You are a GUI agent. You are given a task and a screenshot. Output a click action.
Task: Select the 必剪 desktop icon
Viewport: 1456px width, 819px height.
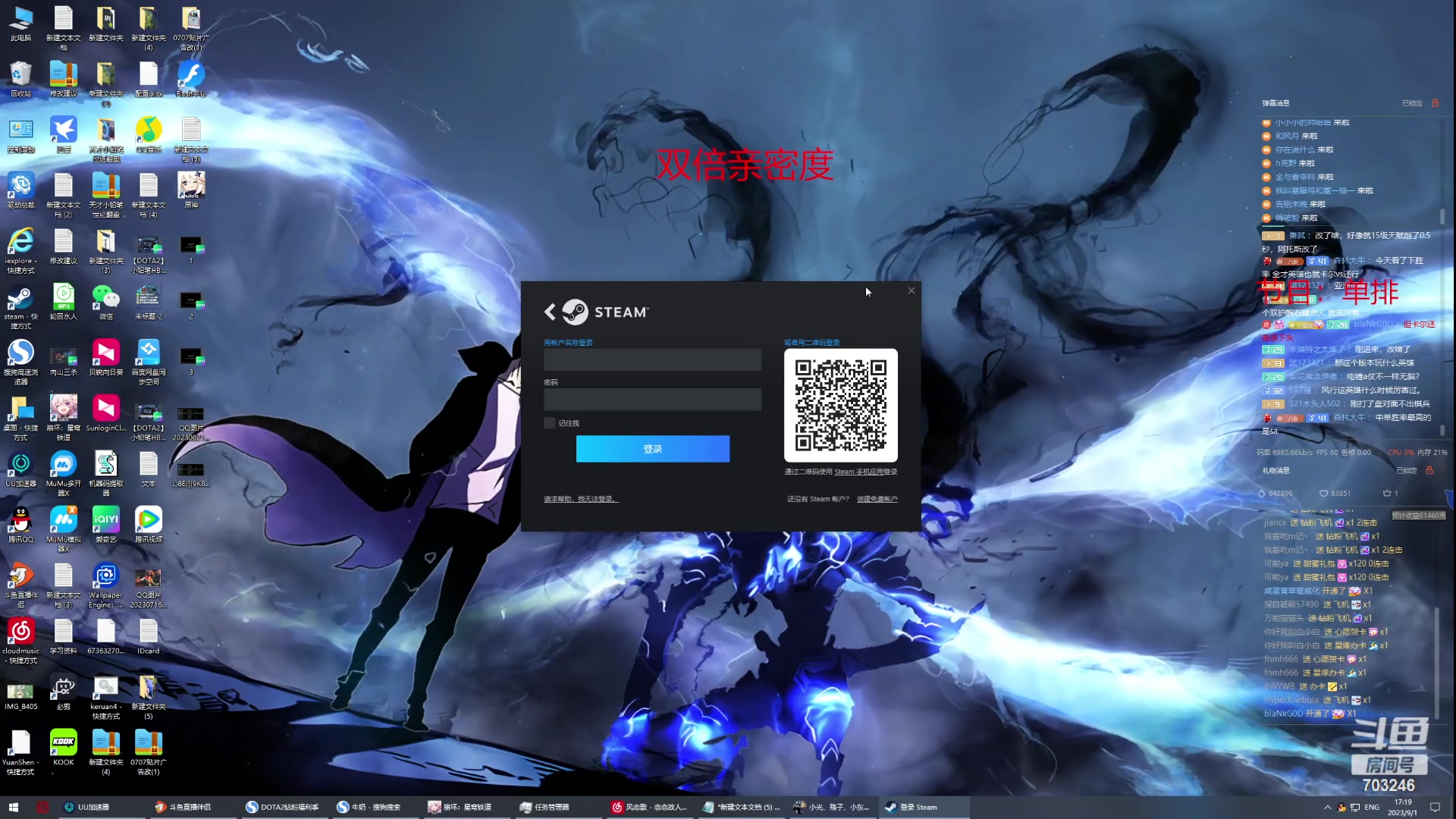coord(64,692)
